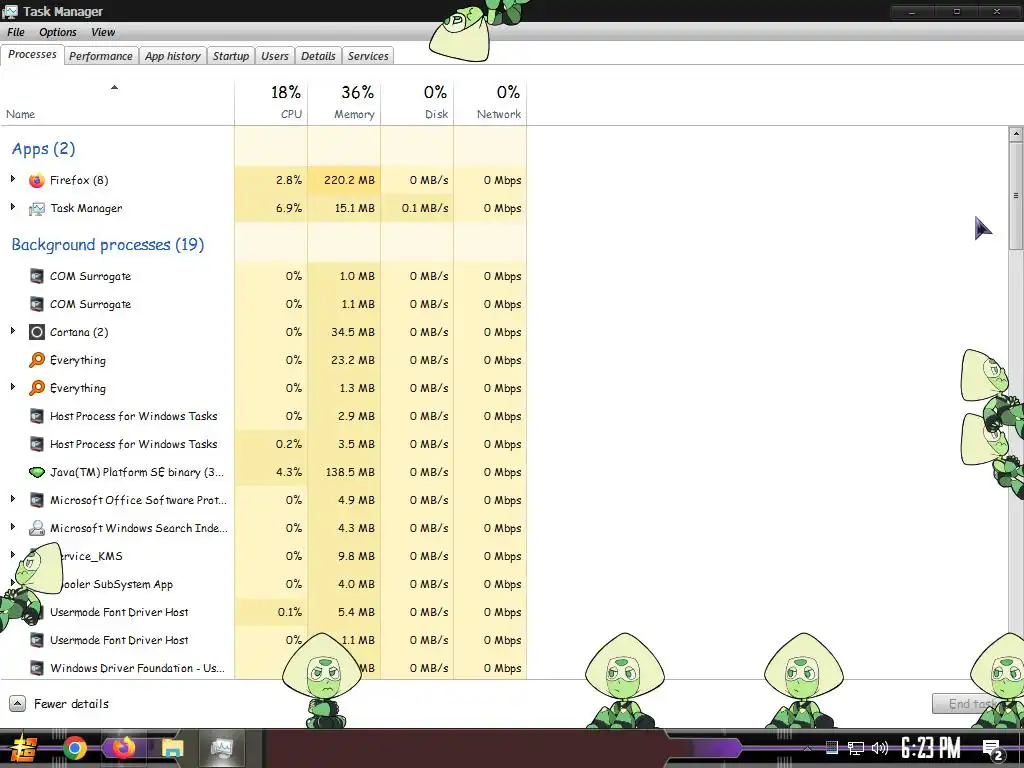The height and width of the screenshot is (768, 1024).
Task: Click the Windows Driver Foundation icon
Action: click(37, 668)
